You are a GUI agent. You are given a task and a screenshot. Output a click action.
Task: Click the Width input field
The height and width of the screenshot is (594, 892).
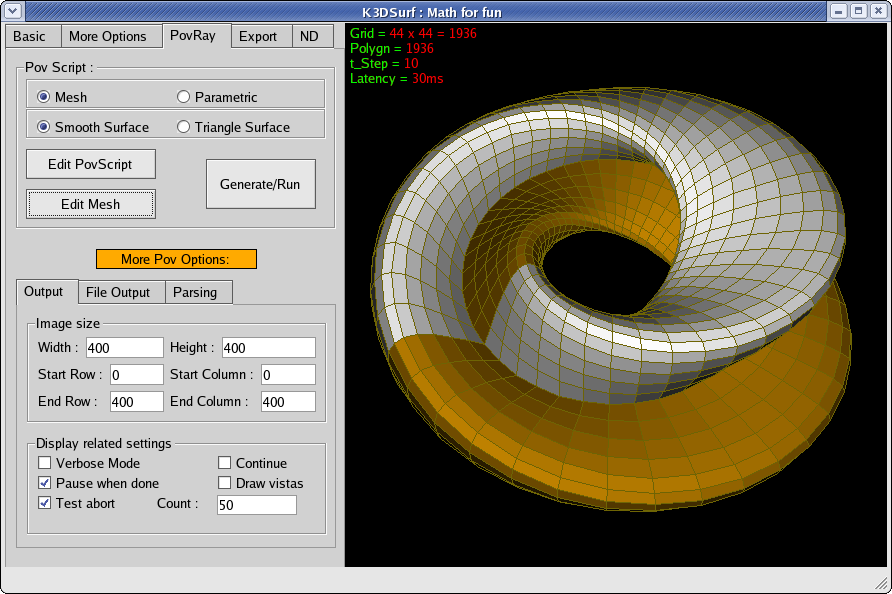coord(124,347)
